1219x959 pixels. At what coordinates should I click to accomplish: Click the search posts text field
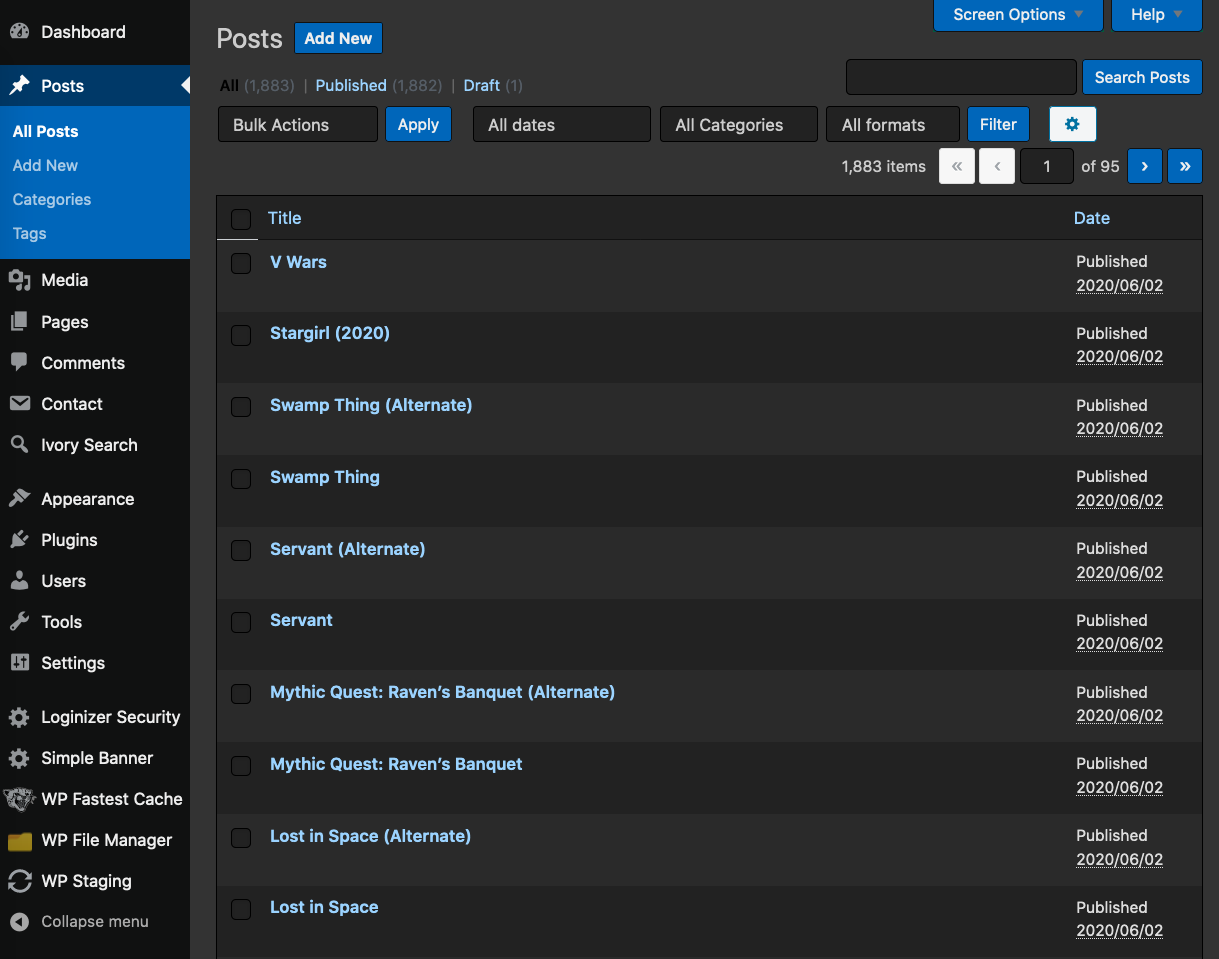tap(961, 77)
